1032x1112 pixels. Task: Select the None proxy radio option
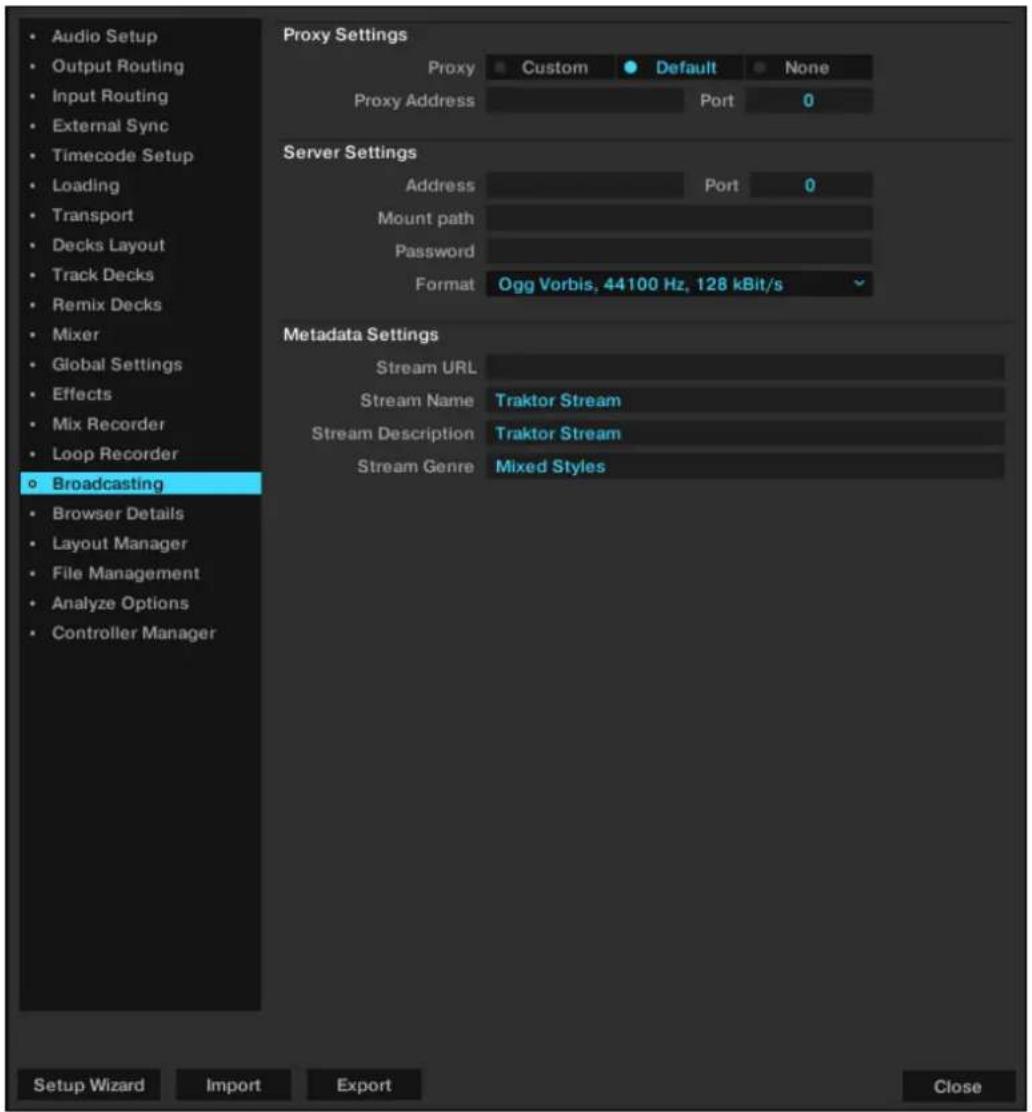click(808, 67)
